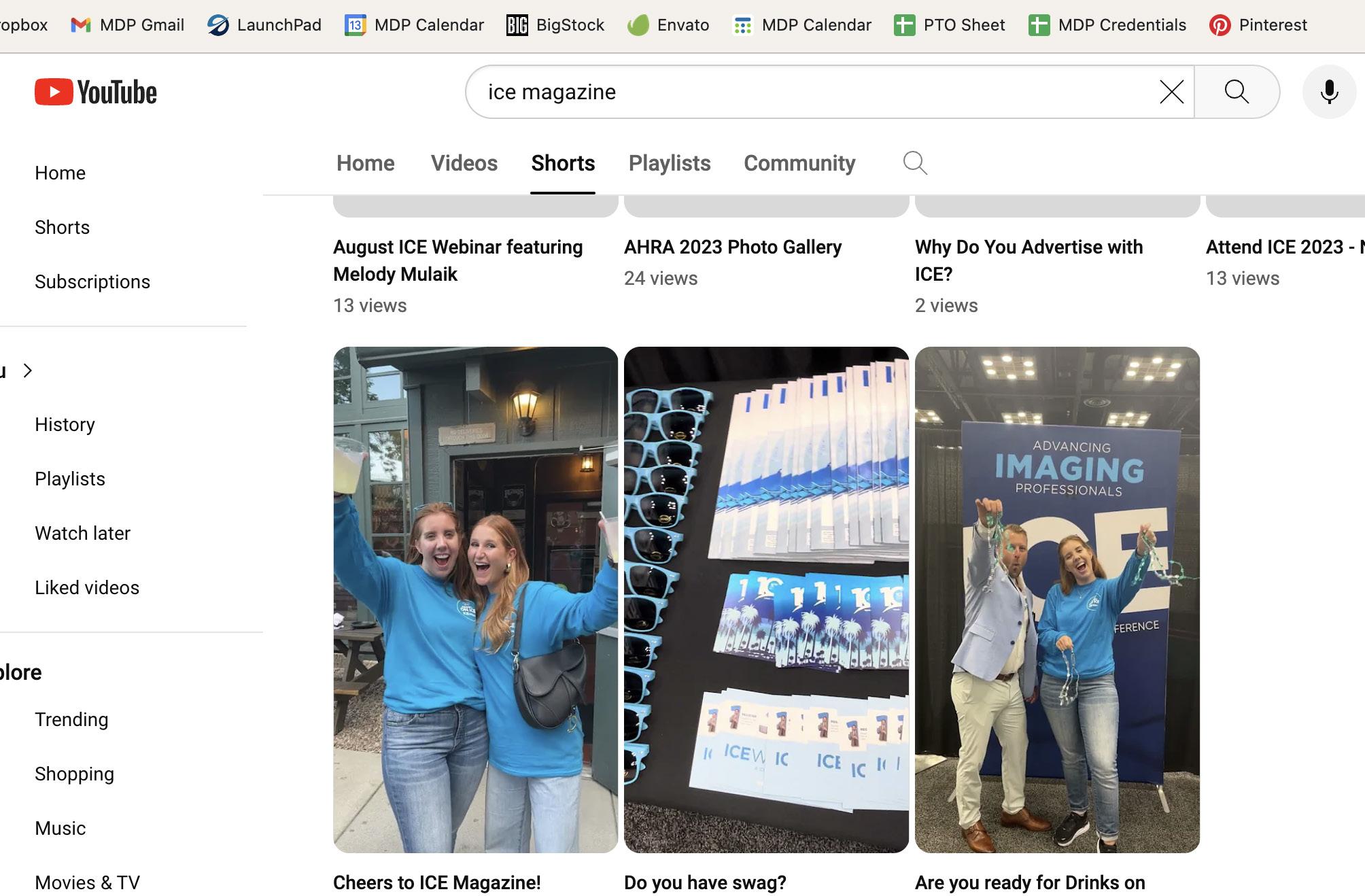This screenshot has height=896, width=1365.
Task: Open Pinterest bookmark
Action: coord(1258,25)
